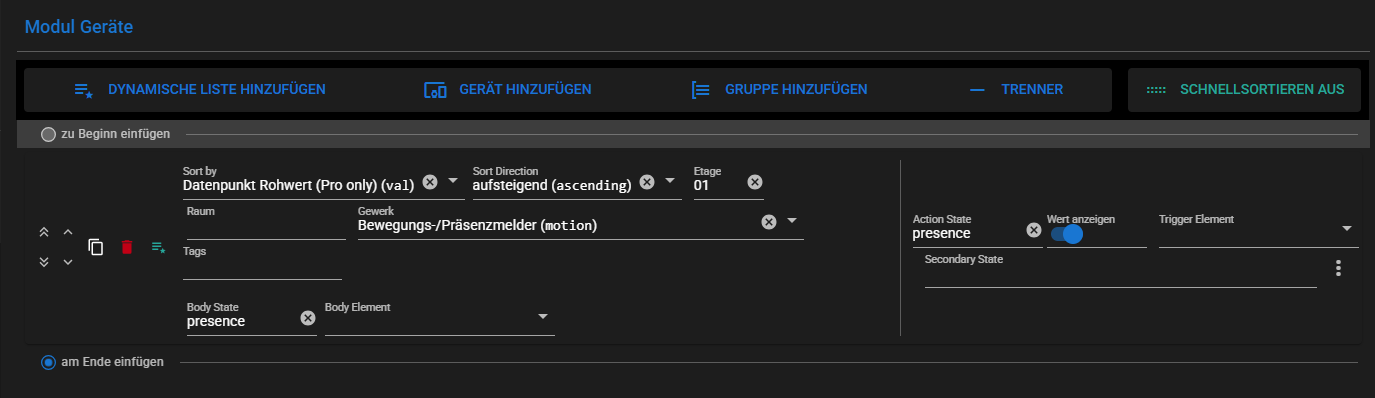Select zu Beginn einfügen radio option

[x=48, y=133]
